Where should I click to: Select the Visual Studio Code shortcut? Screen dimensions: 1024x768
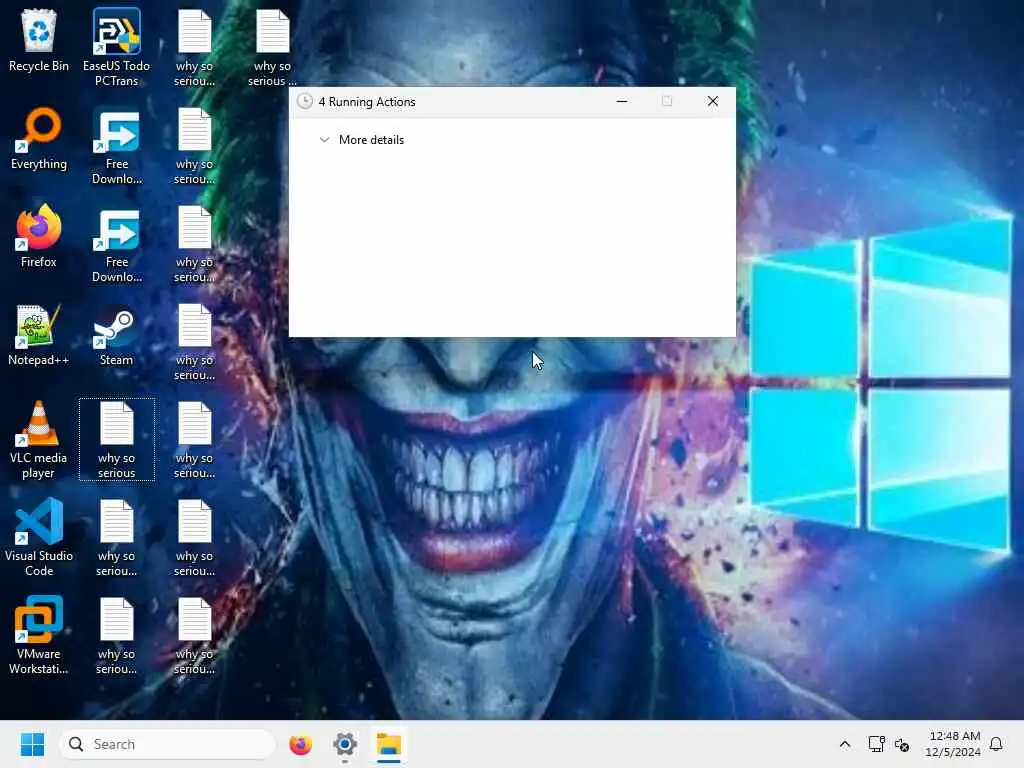pos(39,537)
